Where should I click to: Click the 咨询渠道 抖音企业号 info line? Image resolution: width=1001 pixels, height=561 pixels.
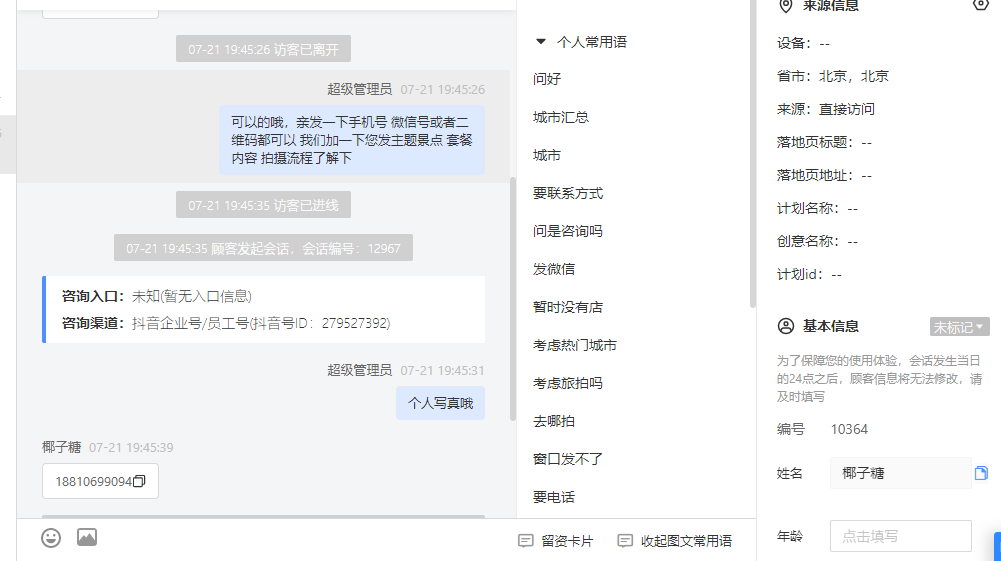[x=226, y=324]
